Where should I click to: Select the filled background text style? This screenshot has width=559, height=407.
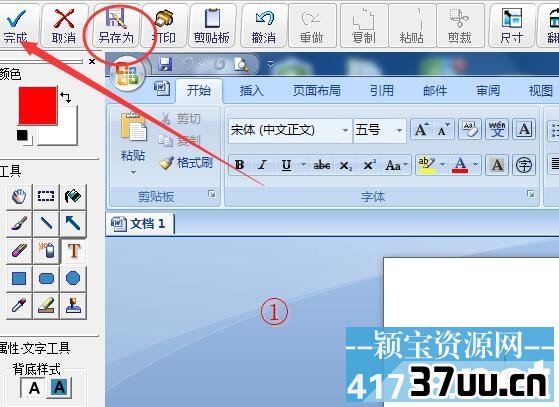click(x=60, y=387)
